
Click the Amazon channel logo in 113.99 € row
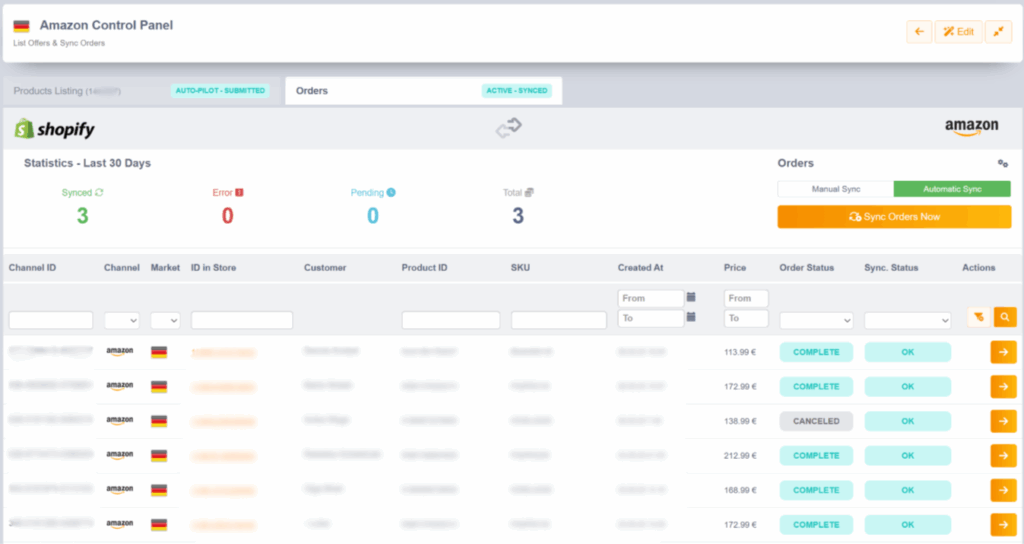120,351
